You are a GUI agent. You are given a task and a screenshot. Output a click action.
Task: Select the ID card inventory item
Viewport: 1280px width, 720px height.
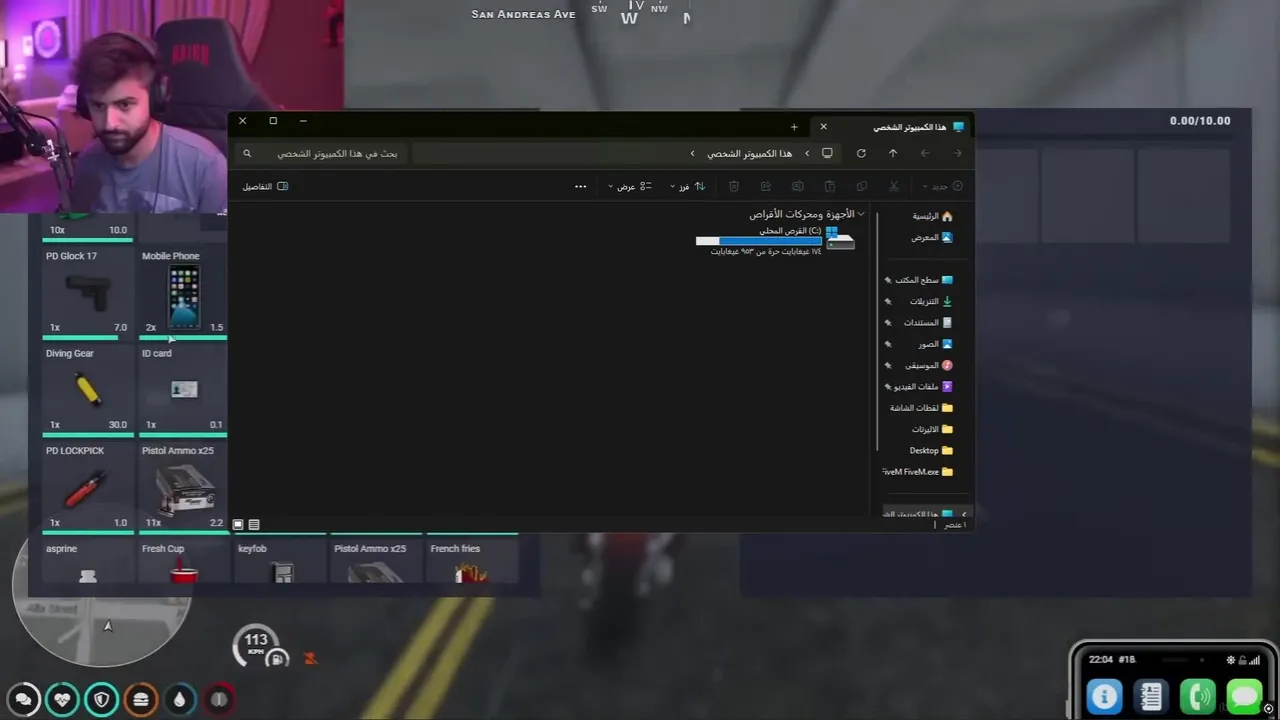[184, 390]
